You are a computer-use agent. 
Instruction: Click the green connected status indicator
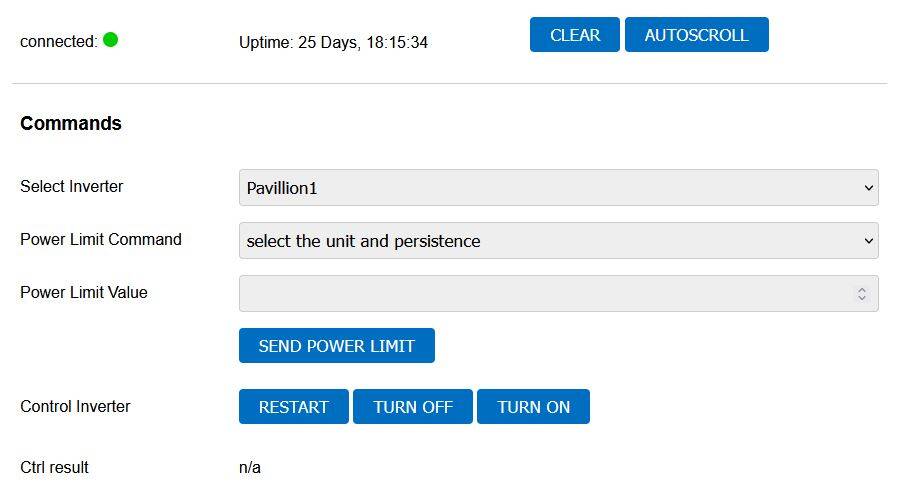[110, 40]
